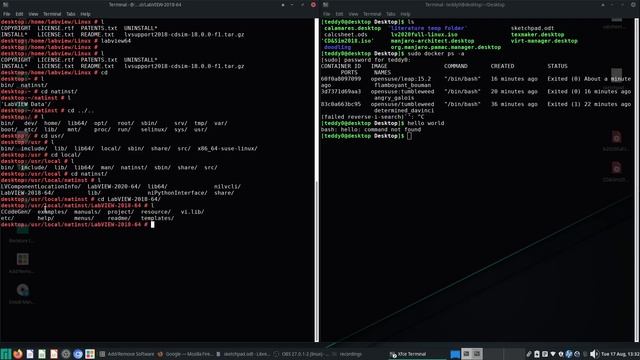Image resolution: width=640 pixels, height=360 pixels.
Task: Open View menu in left terminal window
Action: coord(33,14)
